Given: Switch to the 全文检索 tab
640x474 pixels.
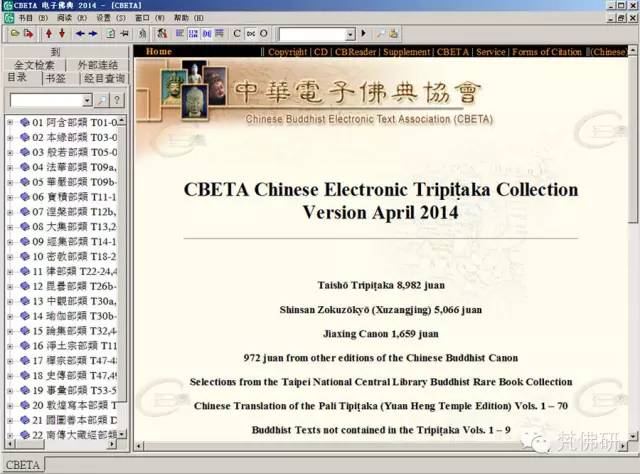Looking at the screenshot, I should coord(34,65).
